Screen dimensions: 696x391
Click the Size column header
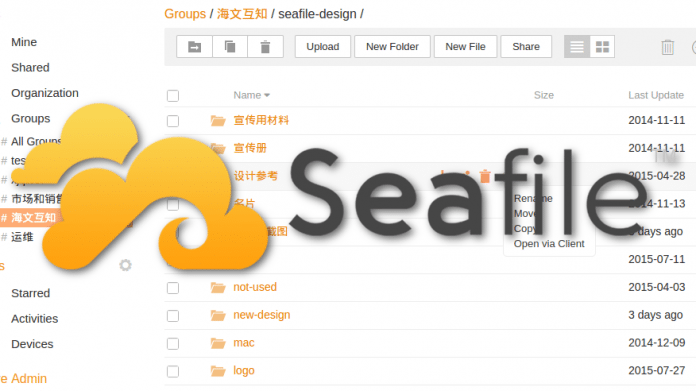pyautogui.click(x=544, y=95)
